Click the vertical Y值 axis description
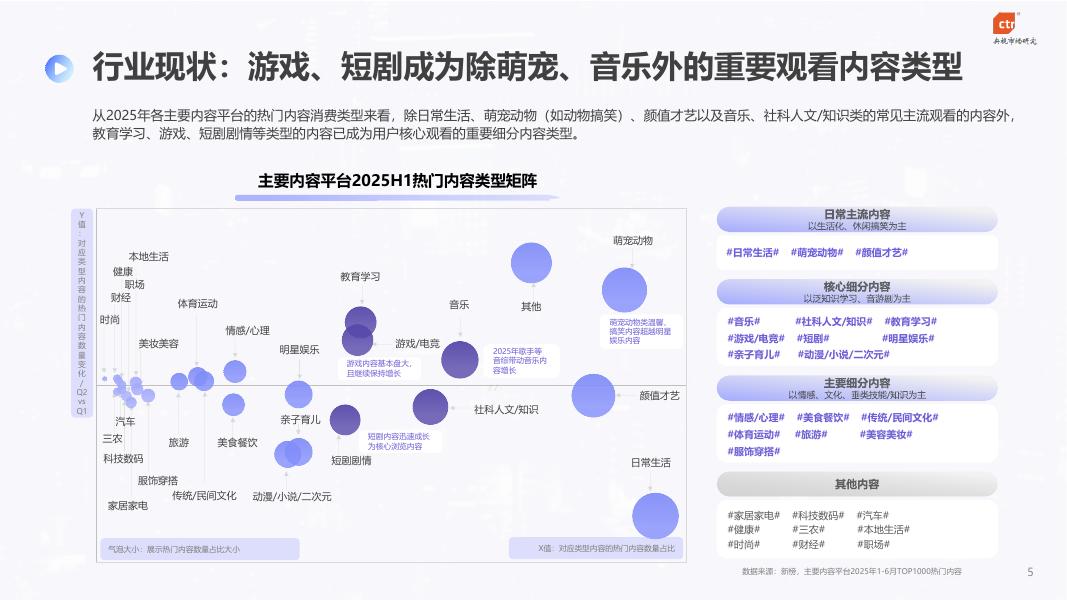Viewport: 1067px width, 600px height. [x=82, y=313]
